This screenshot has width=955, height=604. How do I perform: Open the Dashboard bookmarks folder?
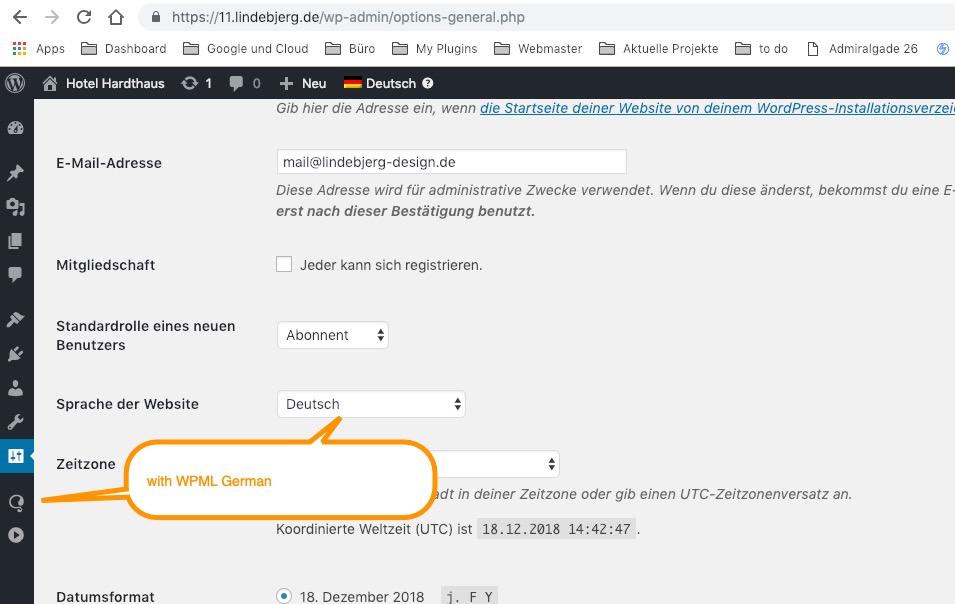coord(124,49)
